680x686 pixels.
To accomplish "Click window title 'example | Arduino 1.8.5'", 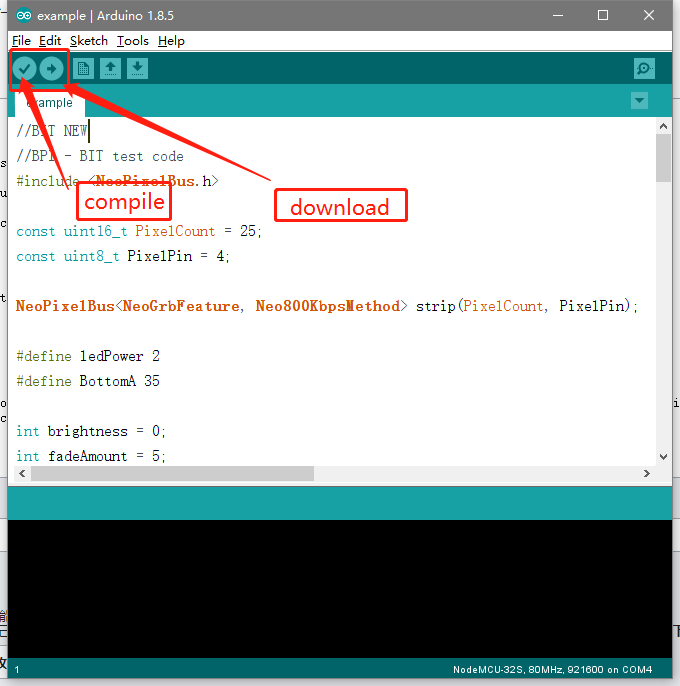I will coord(105,16).
